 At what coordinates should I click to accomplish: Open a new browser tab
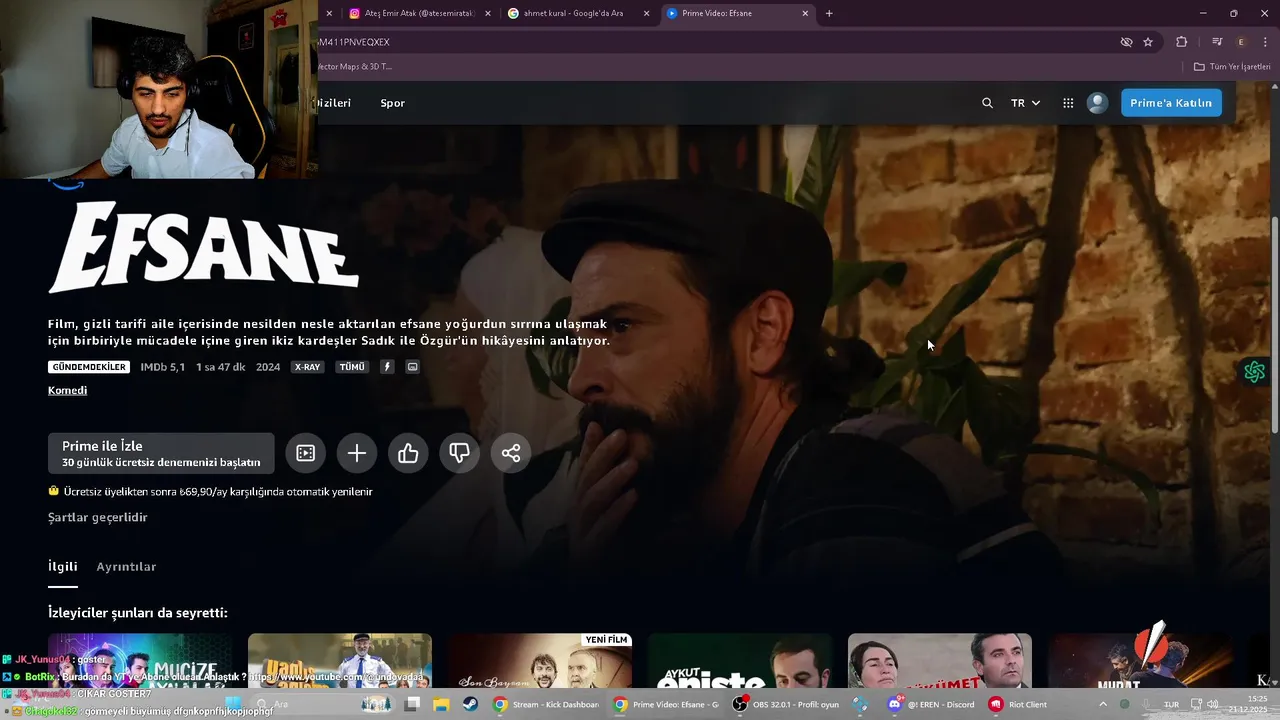(x=829, y=13)
